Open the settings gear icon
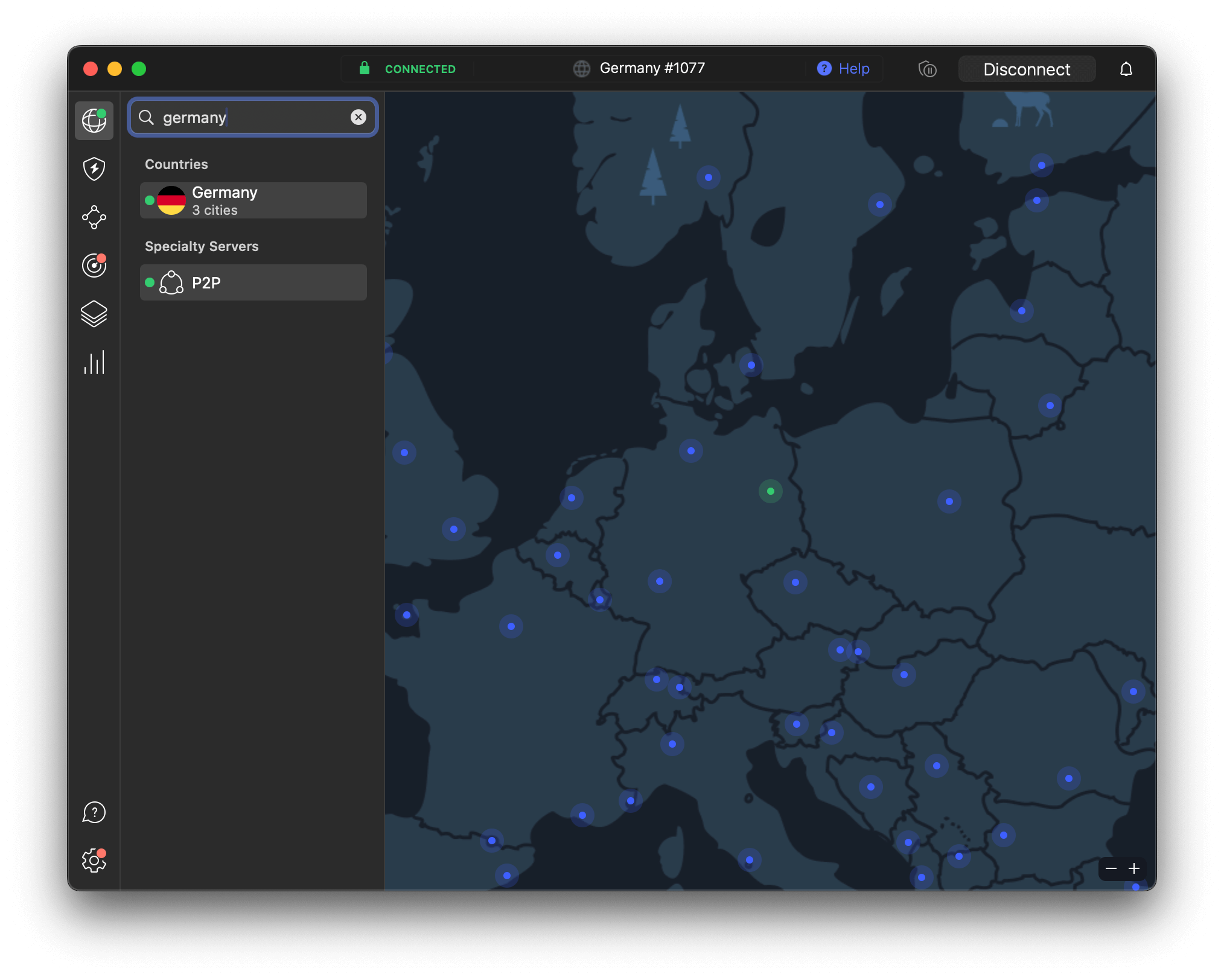This screenshot has height=980, width=1224. 94,861
